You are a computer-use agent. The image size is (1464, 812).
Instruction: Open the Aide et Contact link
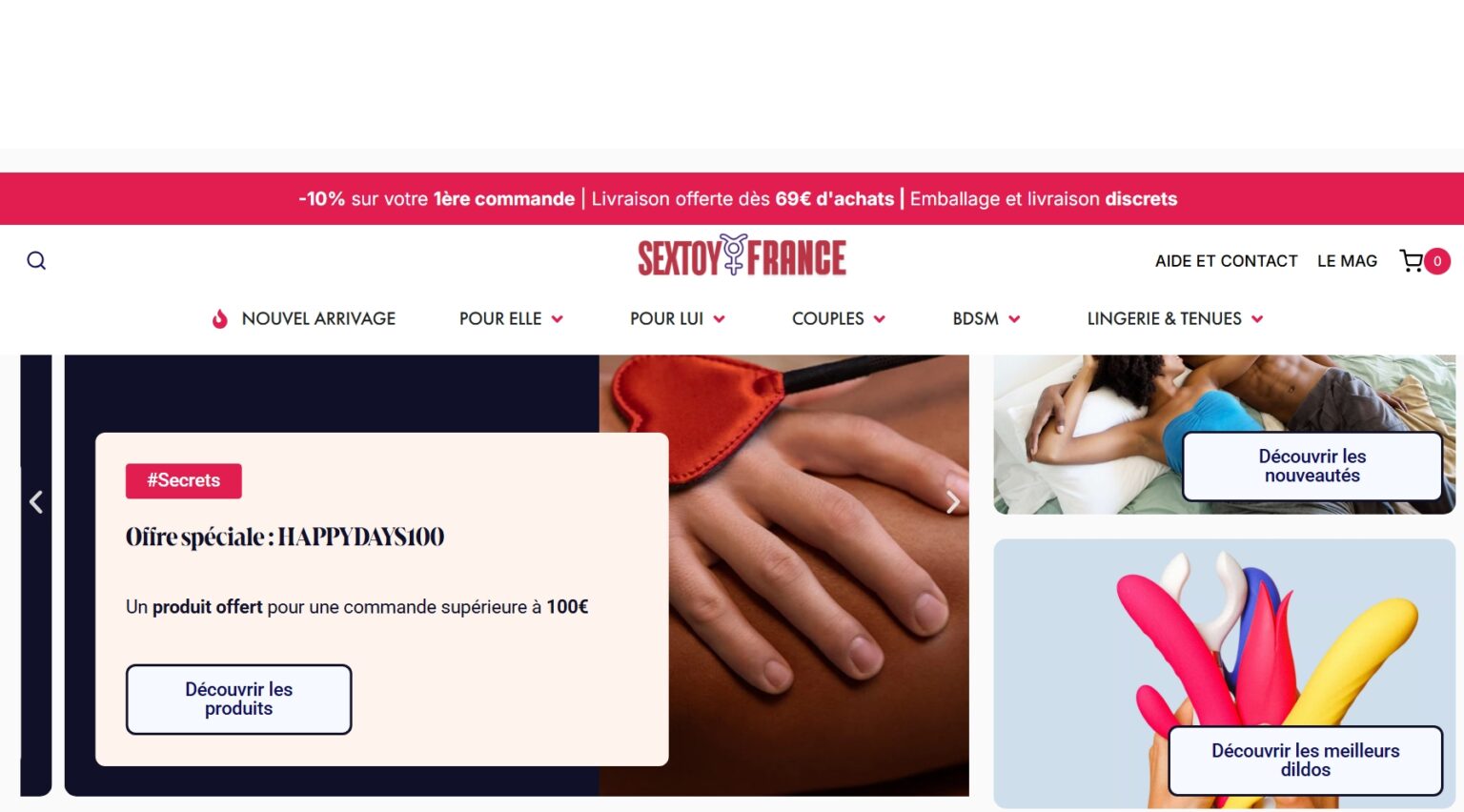pos(1226,261)
